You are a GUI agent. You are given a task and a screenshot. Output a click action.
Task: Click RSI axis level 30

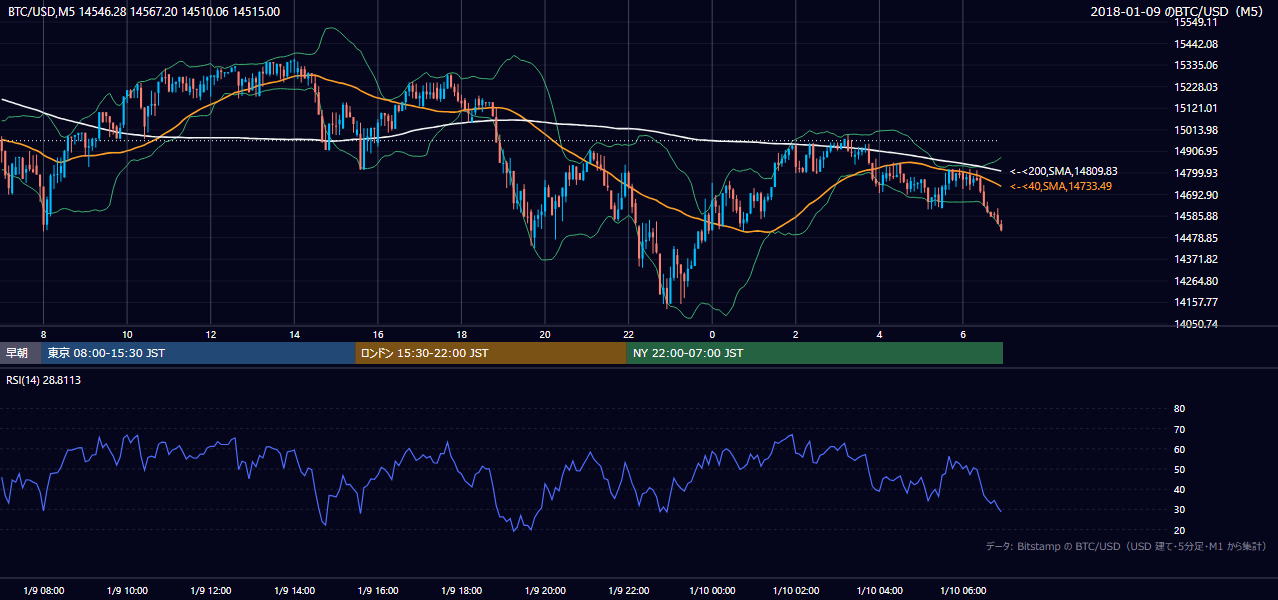[x=1179, y=510]
